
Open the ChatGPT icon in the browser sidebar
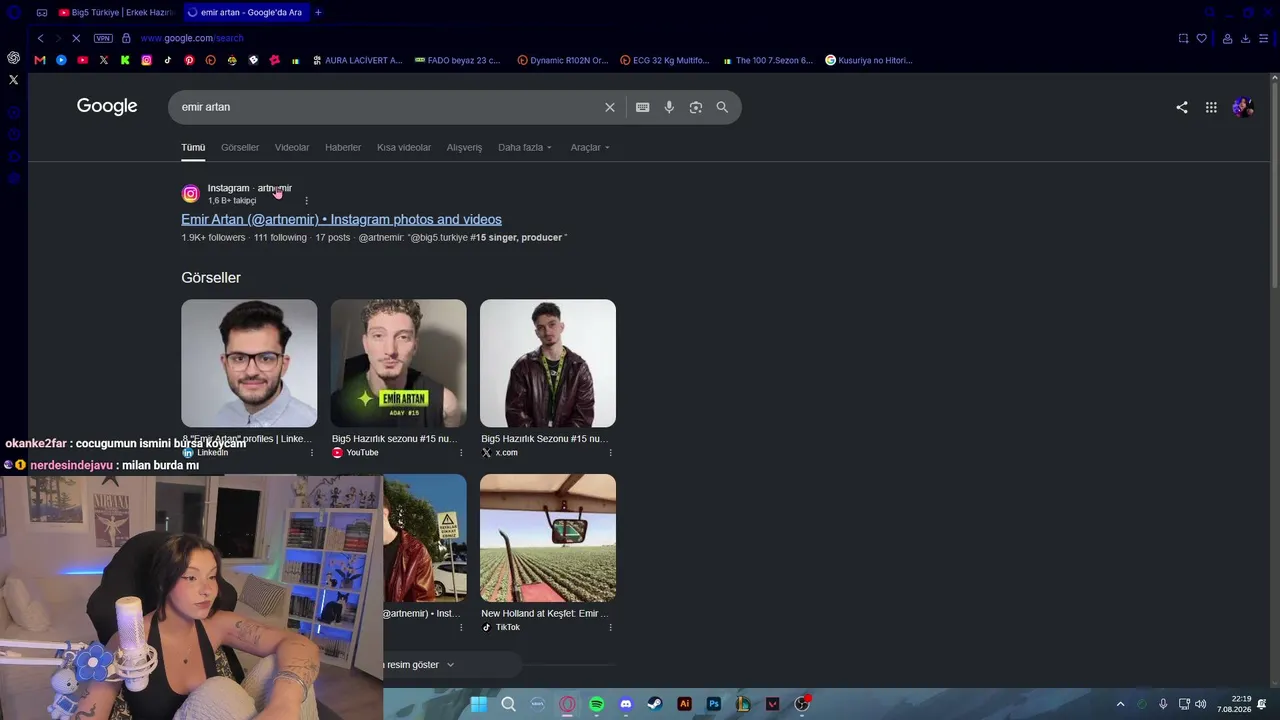point(13,58)
